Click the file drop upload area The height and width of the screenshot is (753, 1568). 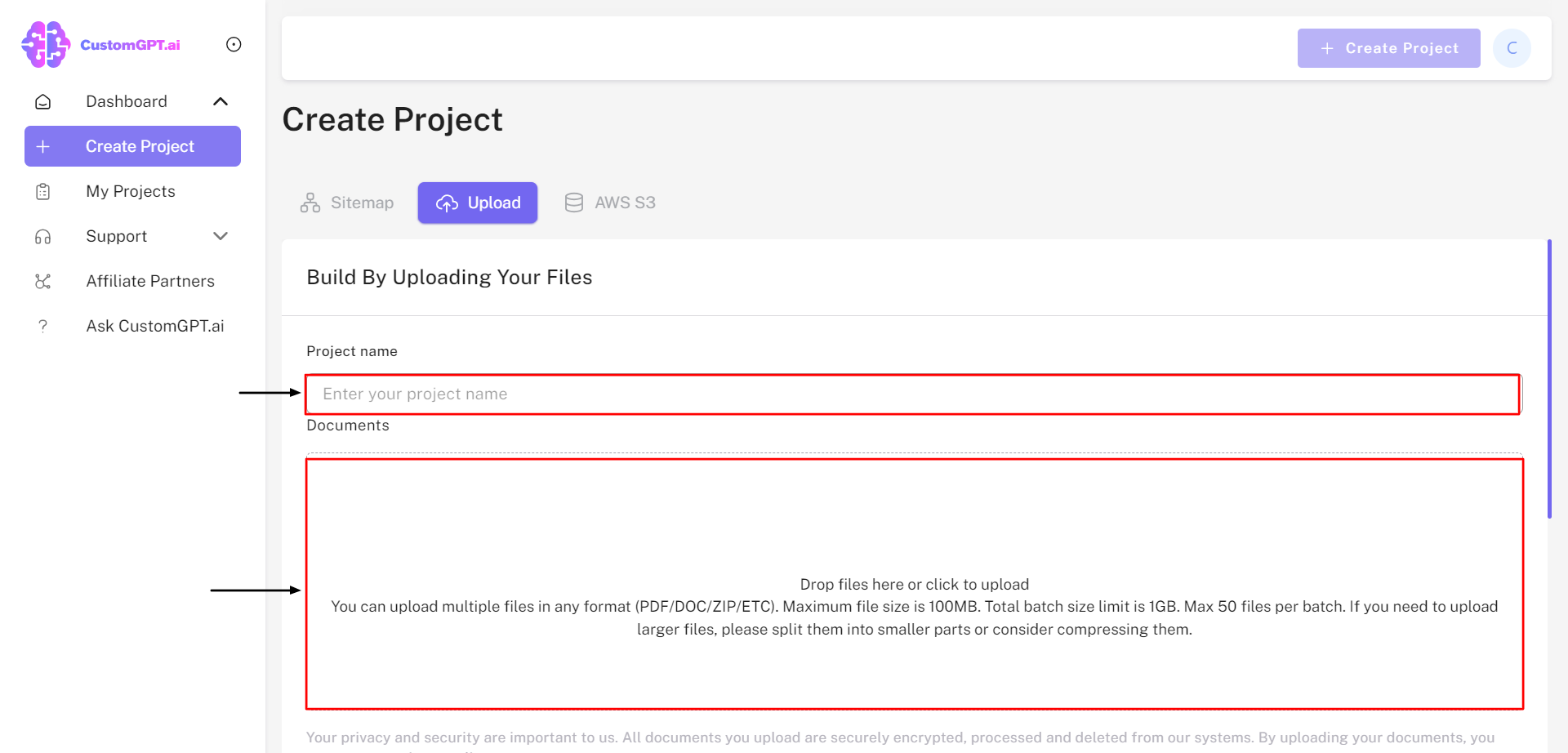pos(914,584)
